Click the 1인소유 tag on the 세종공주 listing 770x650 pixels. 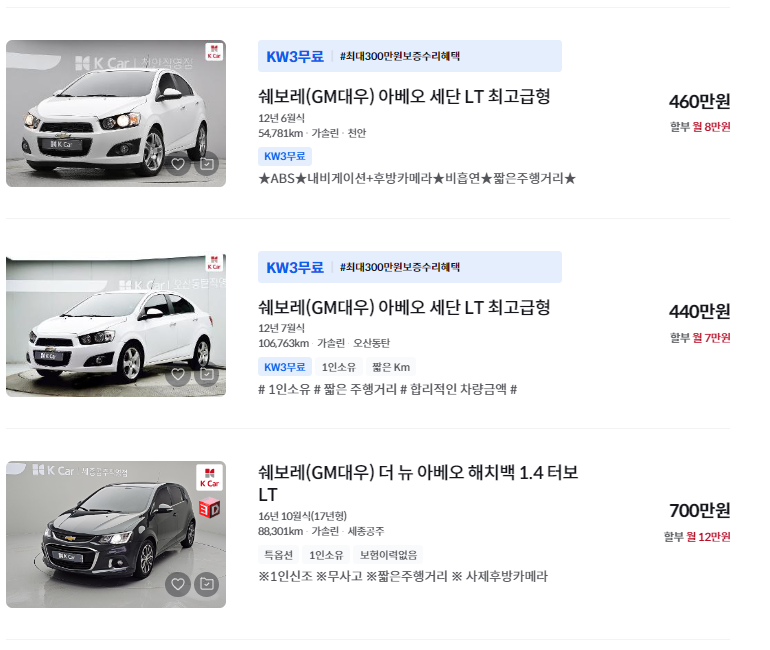point(326,555)
